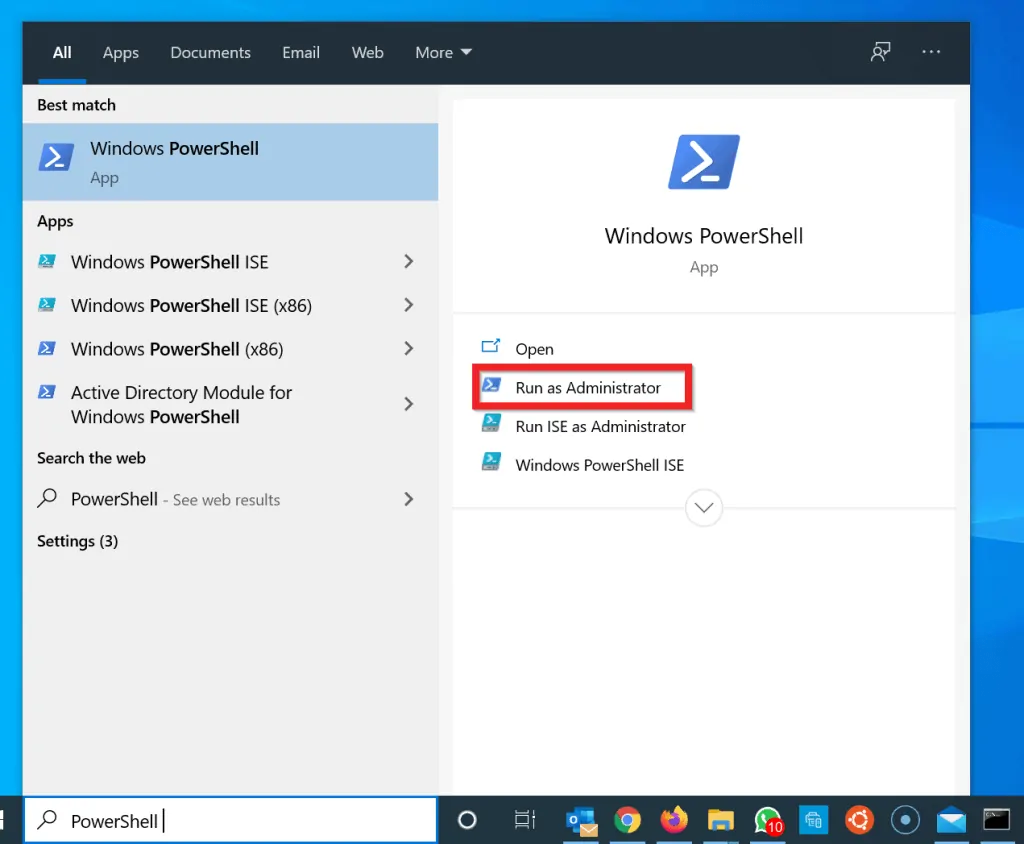The width and height of the screenshot is (1024, 844).
Task: Click the Cortana circle in the taskbar
Action: click(x=466, y=820)
